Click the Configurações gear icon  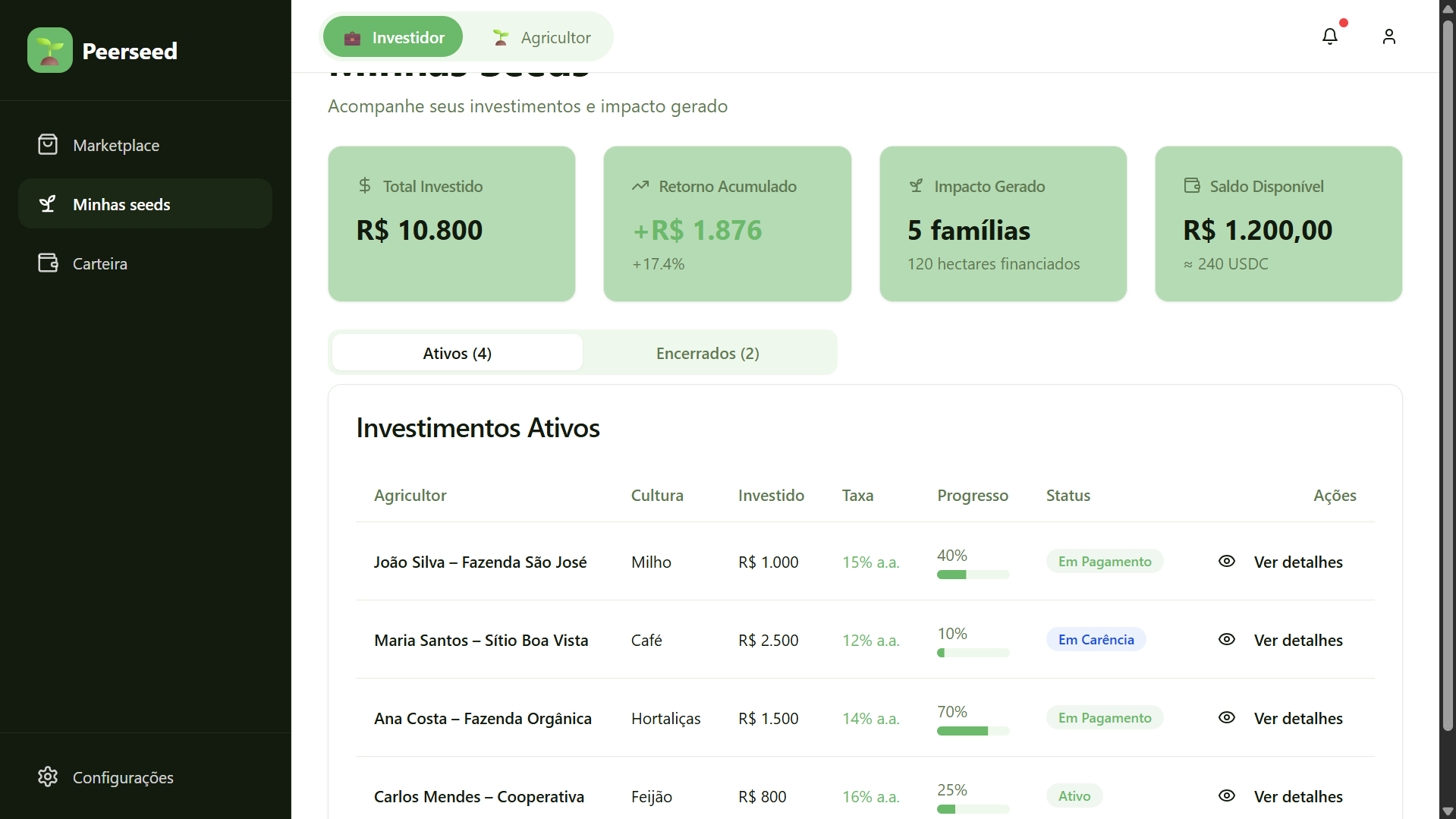pyautogui.click(x=48, y=776)
